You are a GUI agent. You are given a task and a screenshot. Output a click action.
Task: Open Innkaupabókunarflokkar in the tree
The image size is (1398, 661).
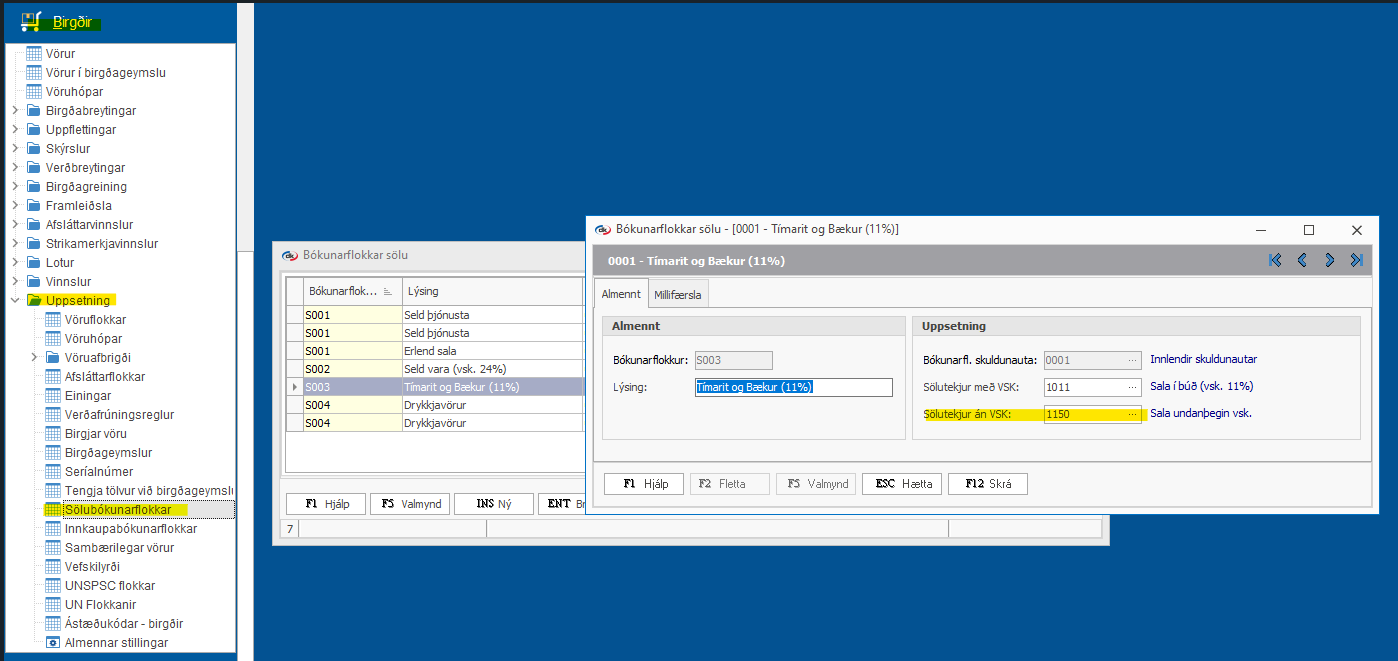pyautogui.click(x=130, y=529)
